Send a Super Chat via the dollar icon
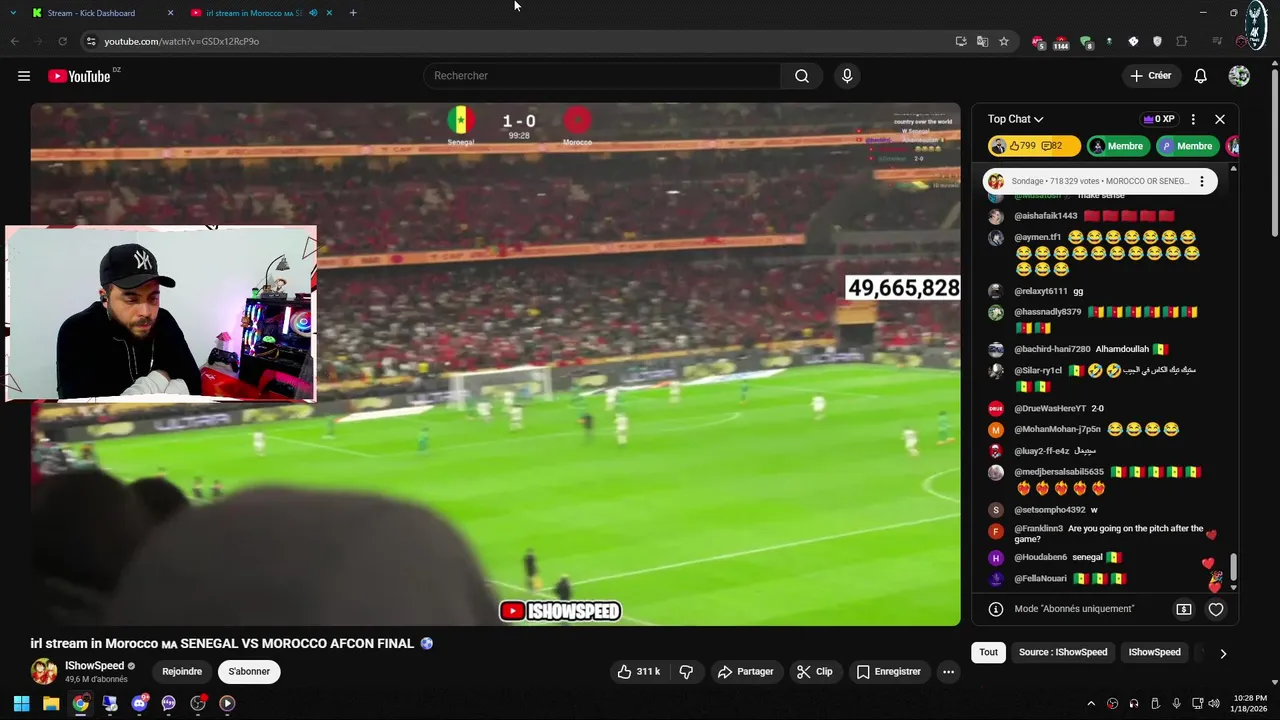 [x=1184, y=609]
